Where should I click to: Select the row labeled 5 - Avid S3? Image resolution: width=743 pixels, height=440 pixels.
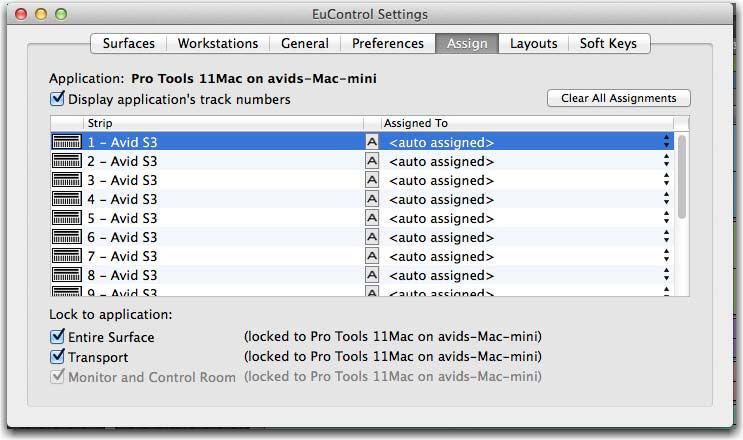coord(362,218)
